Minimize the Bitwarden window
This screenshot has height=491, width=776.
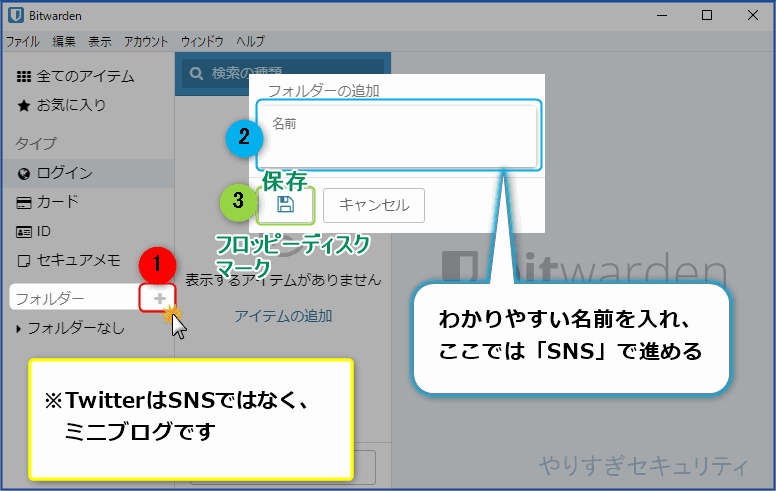coord(662,15)
